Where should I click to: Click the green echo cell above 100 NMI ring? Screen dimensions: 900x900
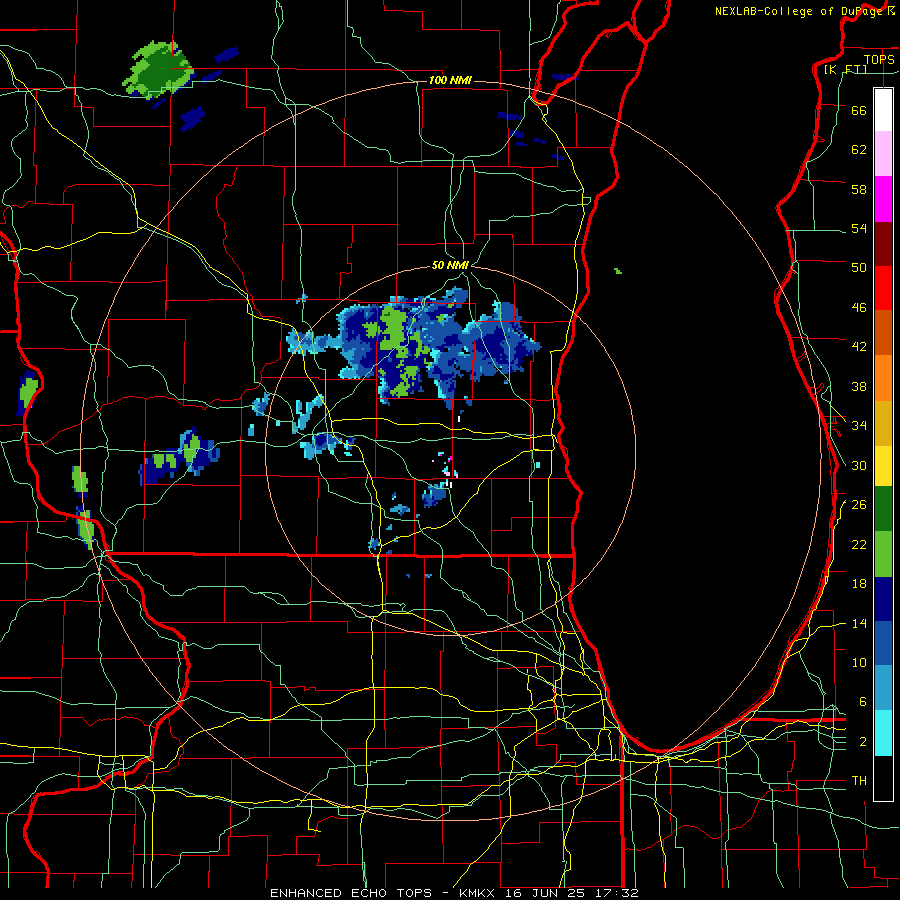tap(157, 69)
